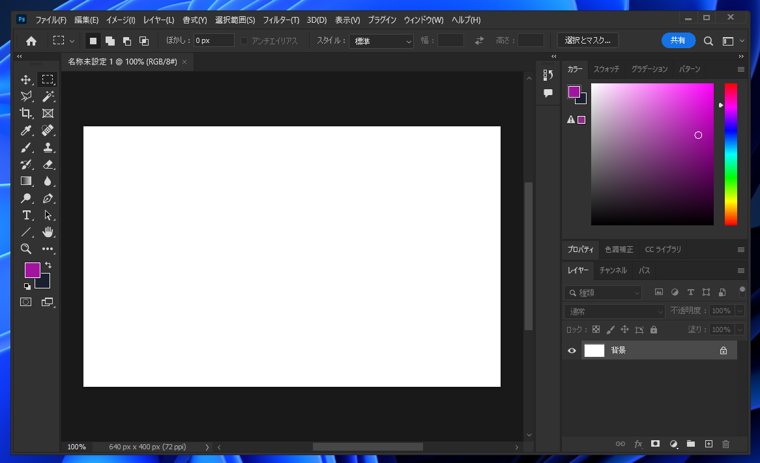Select the Eyedropper tool
The image size is (760, 463).
point(26,130)
